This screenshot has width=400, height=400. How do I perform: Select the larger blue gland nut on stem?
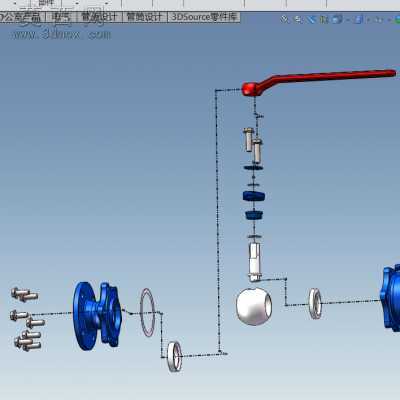pyautogui.click(x=254, y=196)
